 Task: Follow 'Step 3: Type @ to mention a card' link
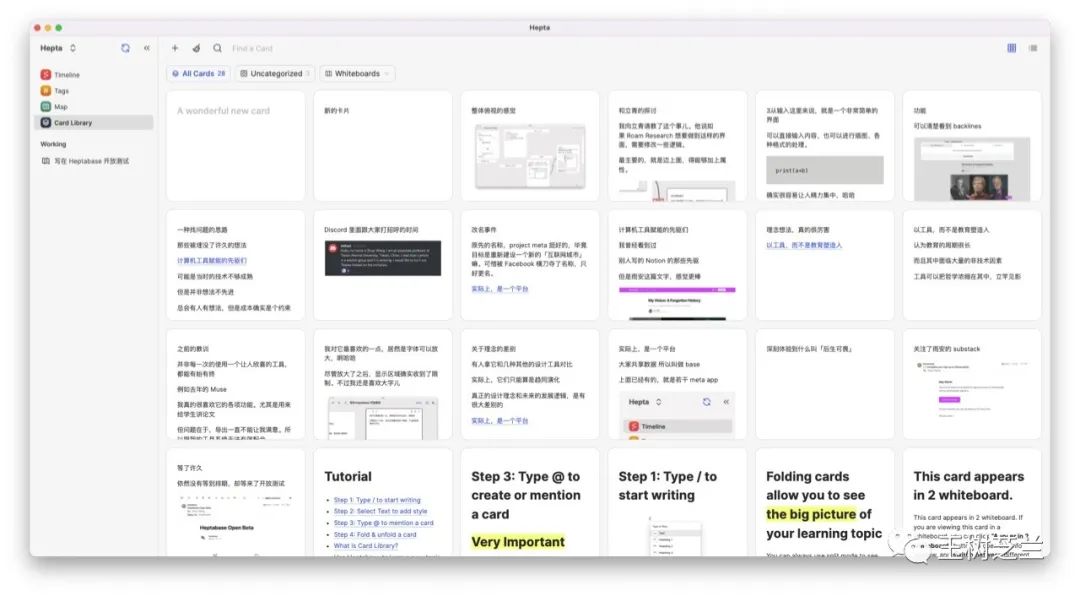[x=384, y=523]
